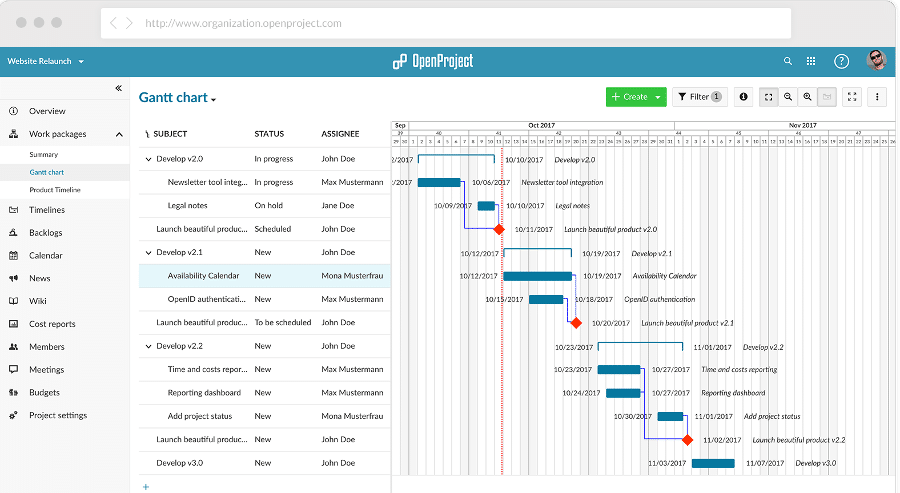Image resolution: width=900 pixels, height=493 pixels.
Task: Click the Develop v3.0 subject
Action: [x=179, y=463]
